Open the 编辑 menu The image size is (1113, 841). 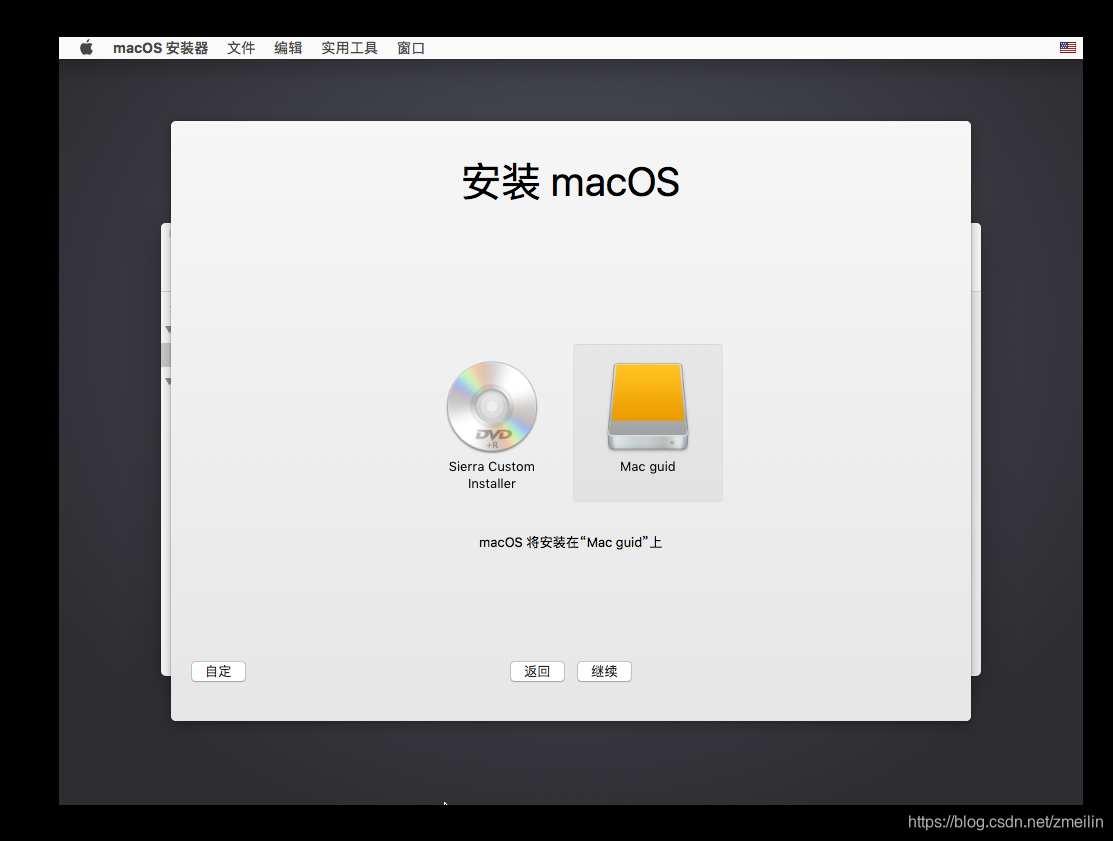[288, 48]
